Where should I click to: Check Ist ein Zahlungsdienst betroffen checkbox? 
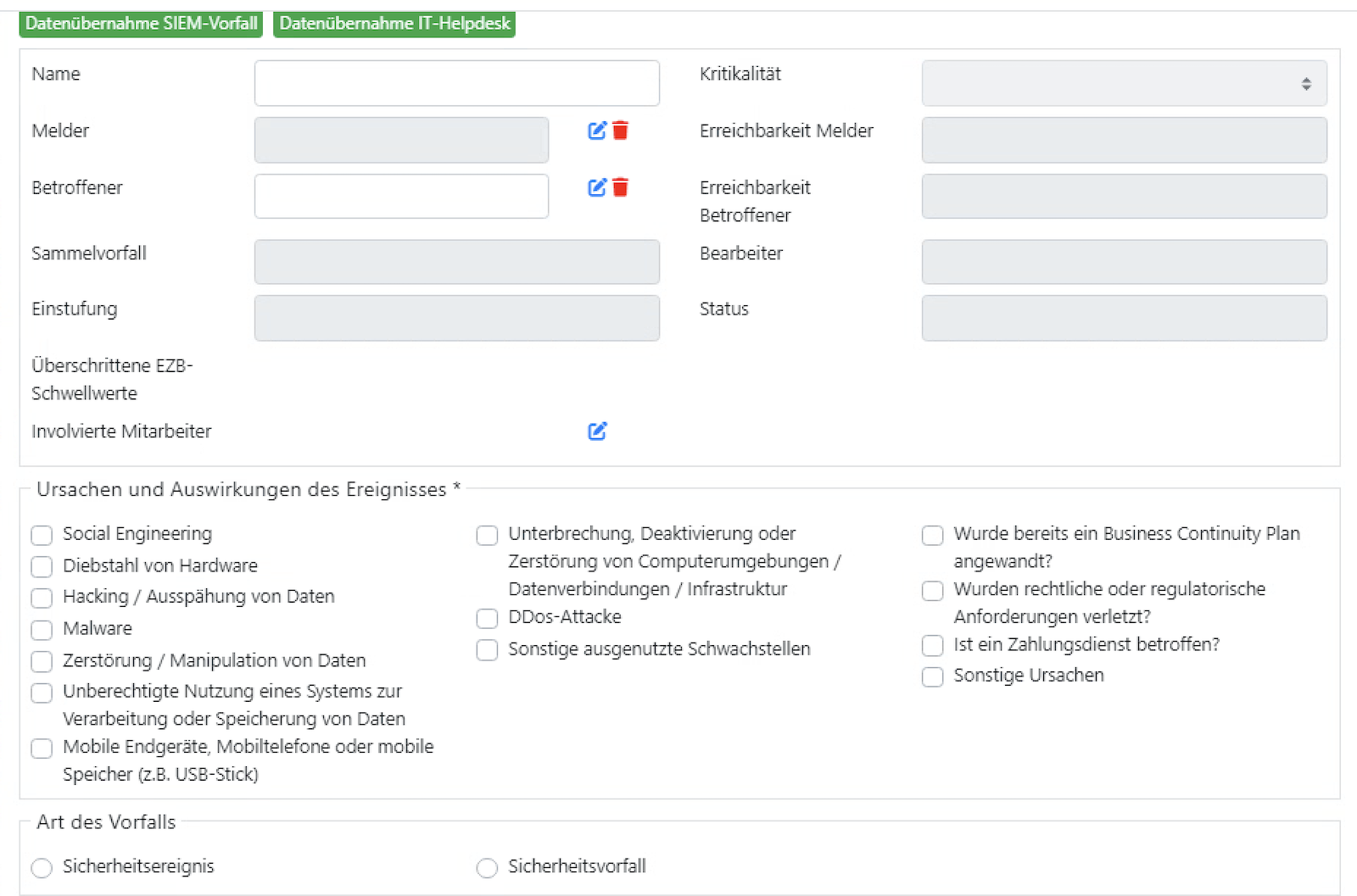point(933,646)
